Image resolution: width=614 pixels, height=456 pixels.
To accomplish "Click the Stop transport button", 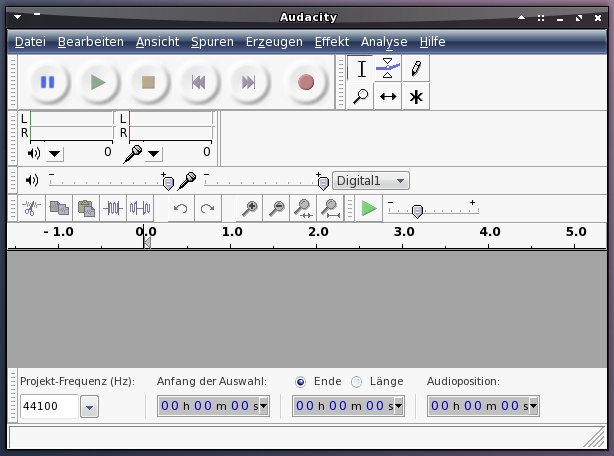I will coord(148,83).
